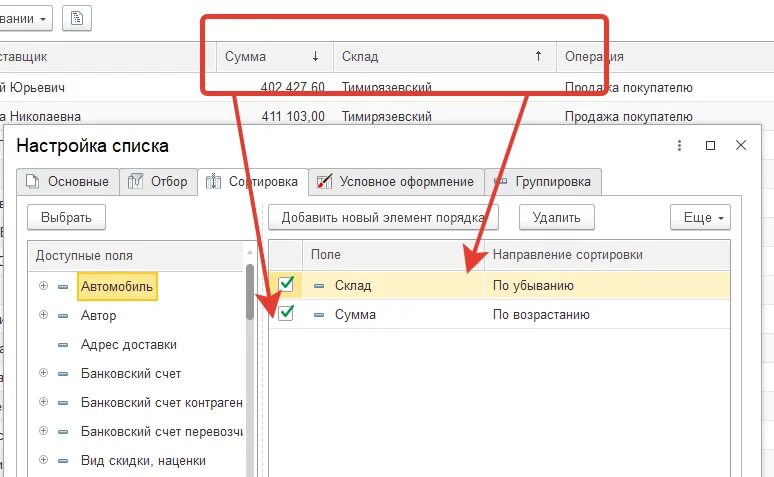
Task: Select the Сумма row in sort order table
Action: (500, 315)
